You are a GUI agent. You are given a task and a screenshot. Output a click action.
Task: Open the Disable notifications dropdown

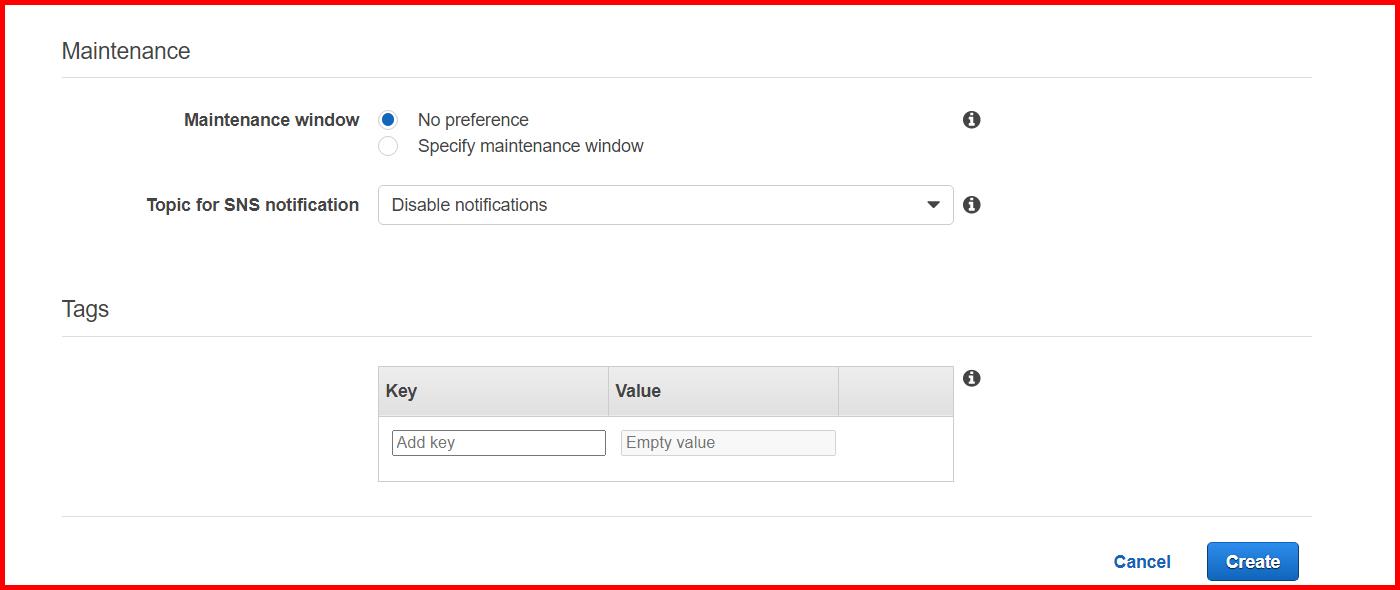point(665,205)
